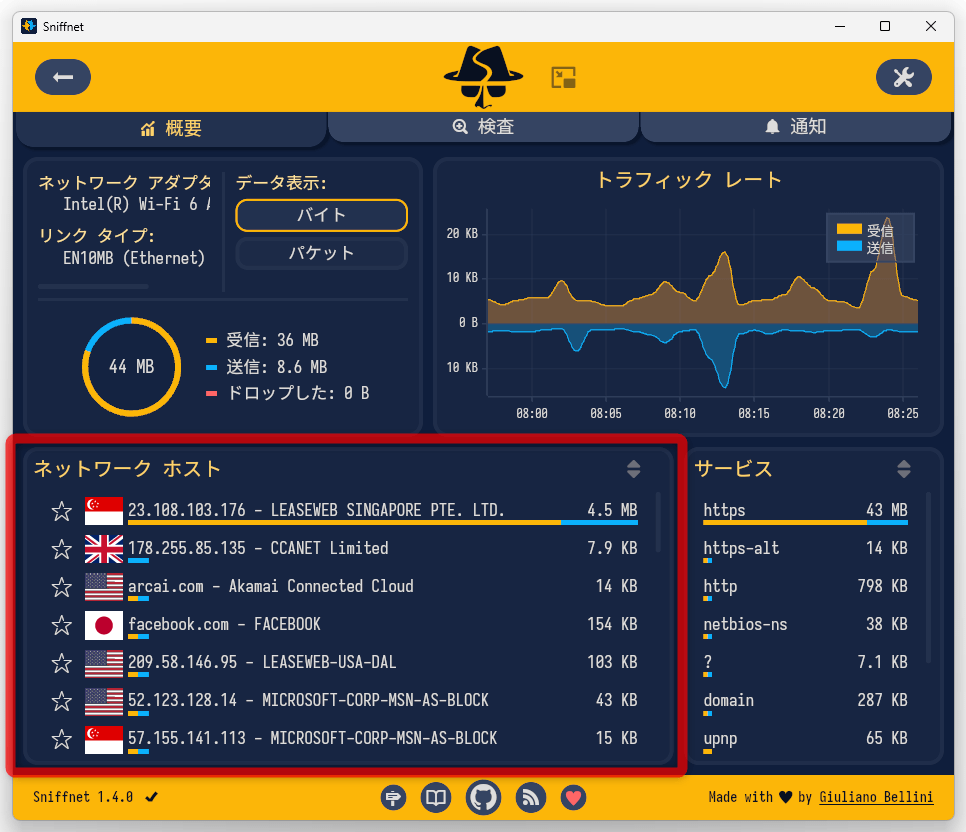Click the 送信: 8.6 MB statistic

[x=267, y=367]
